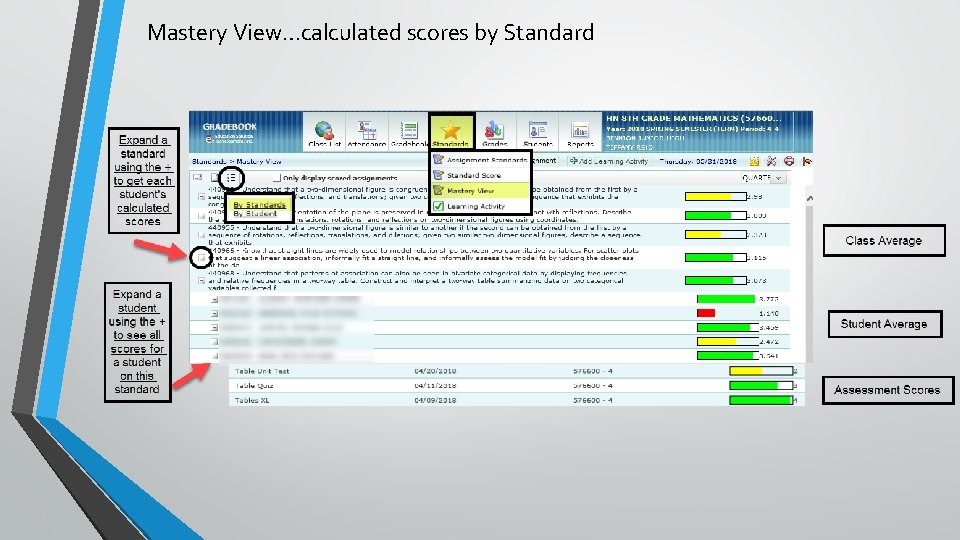Click the yellow crown icon beside the date
Image resolution: width=960 pixels, height=540 pixels.
click(754, 162)
